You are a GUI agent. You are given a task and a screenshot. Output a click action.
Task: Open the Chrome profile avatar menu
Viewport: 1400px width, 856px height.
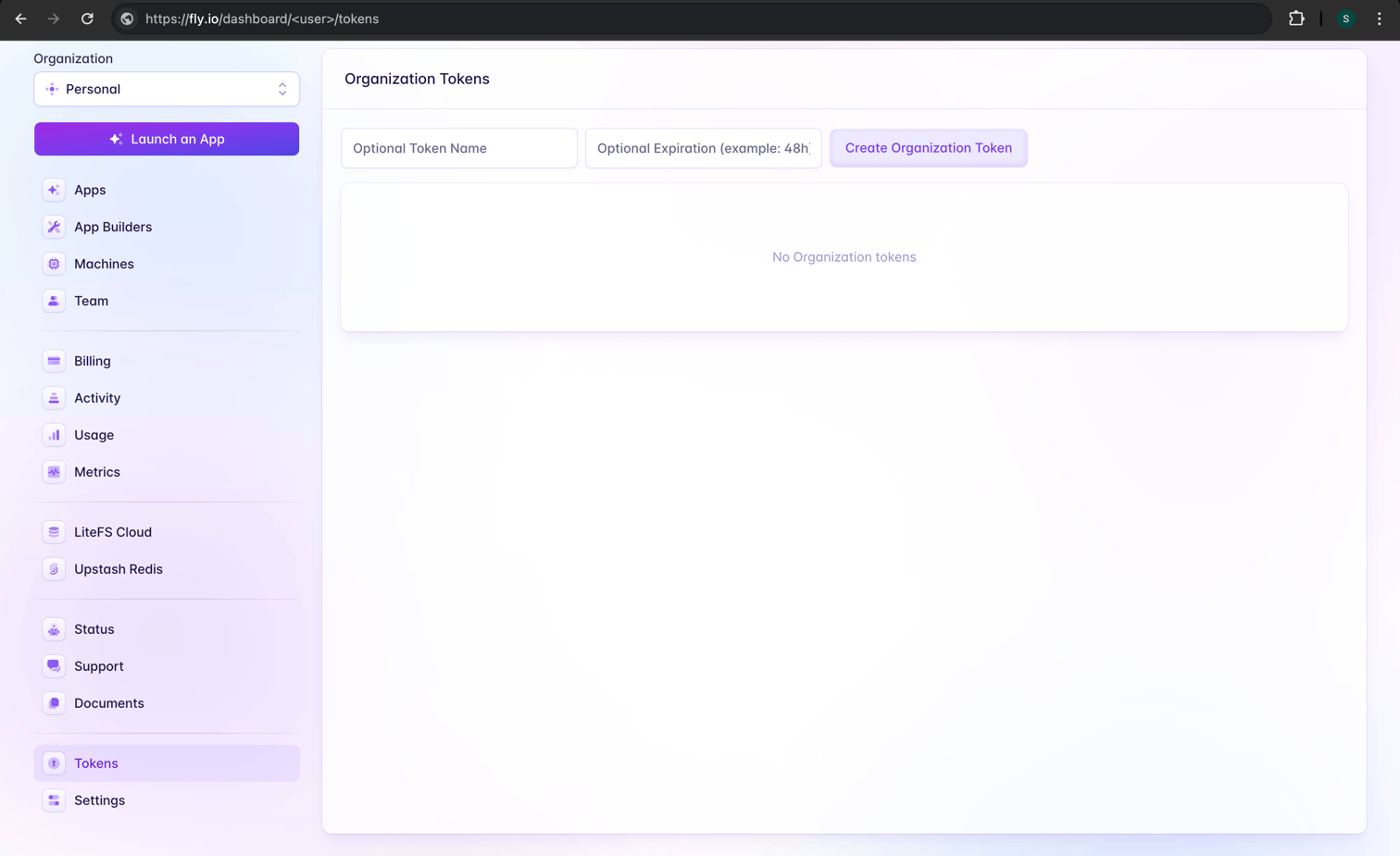pos(1345,19)
